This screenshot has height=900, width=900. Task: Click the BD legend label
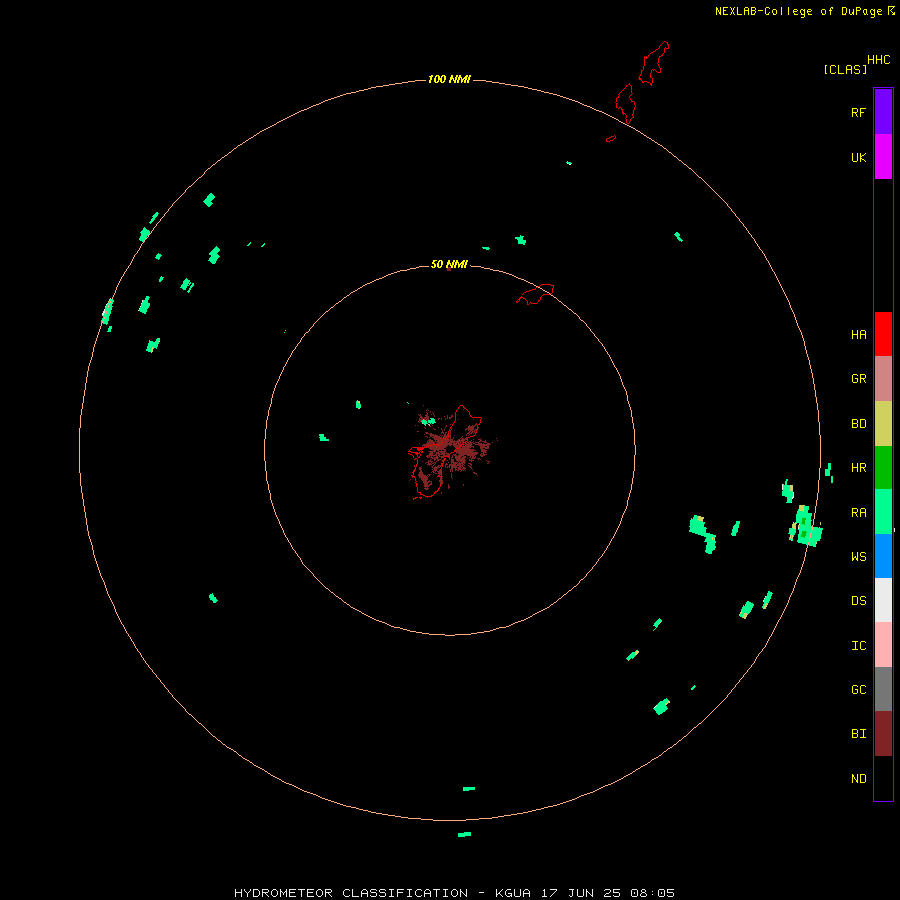coord(858,424)
